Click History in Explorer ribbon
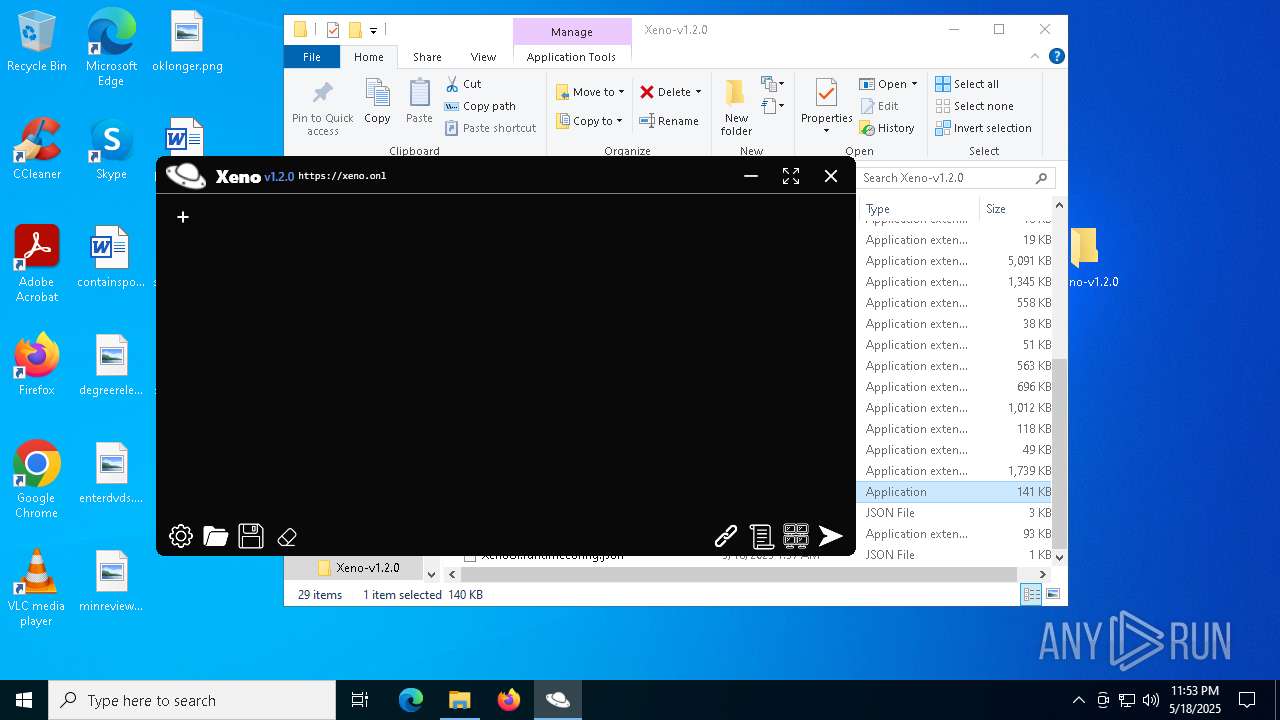This screenshot has height=720, width=1280. pyautogui.click(x=887, y=128)
